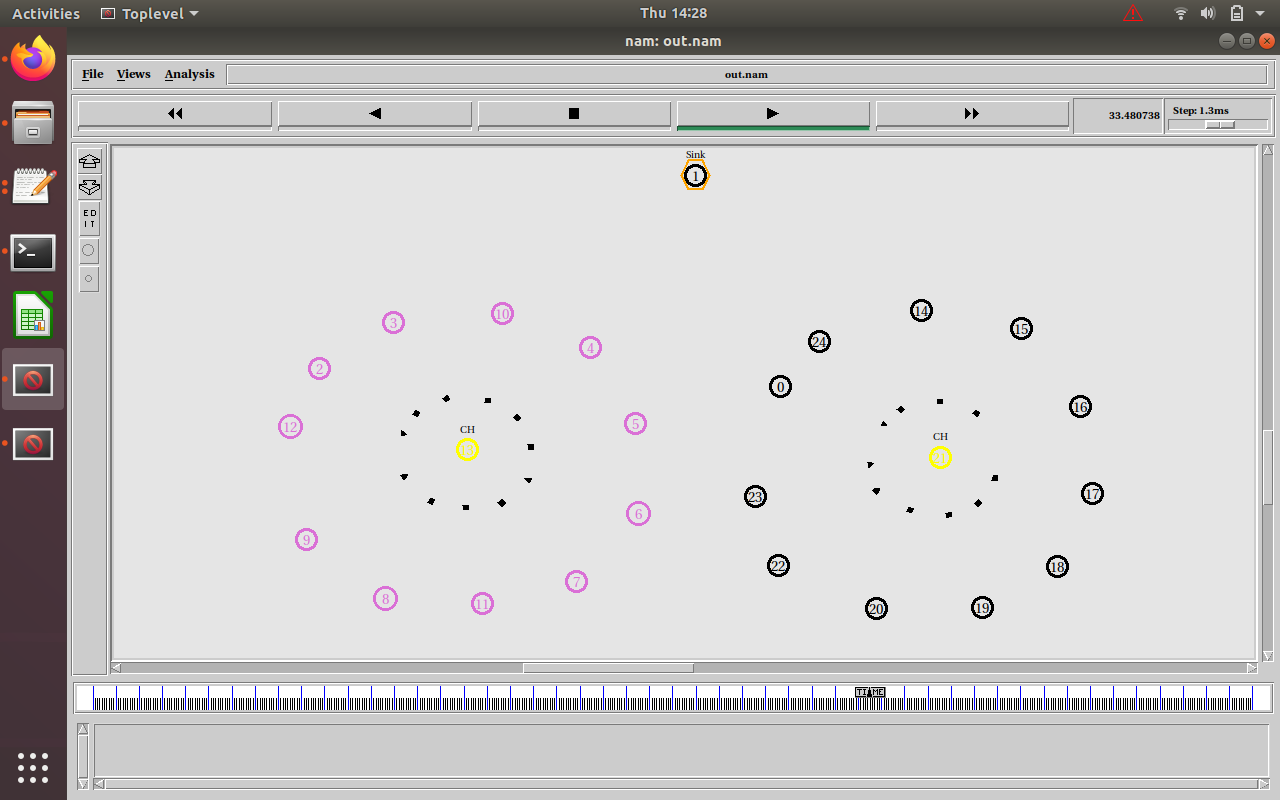Open Firefox from the dock
Screen dimensions: 1280x800
[33, 59]
